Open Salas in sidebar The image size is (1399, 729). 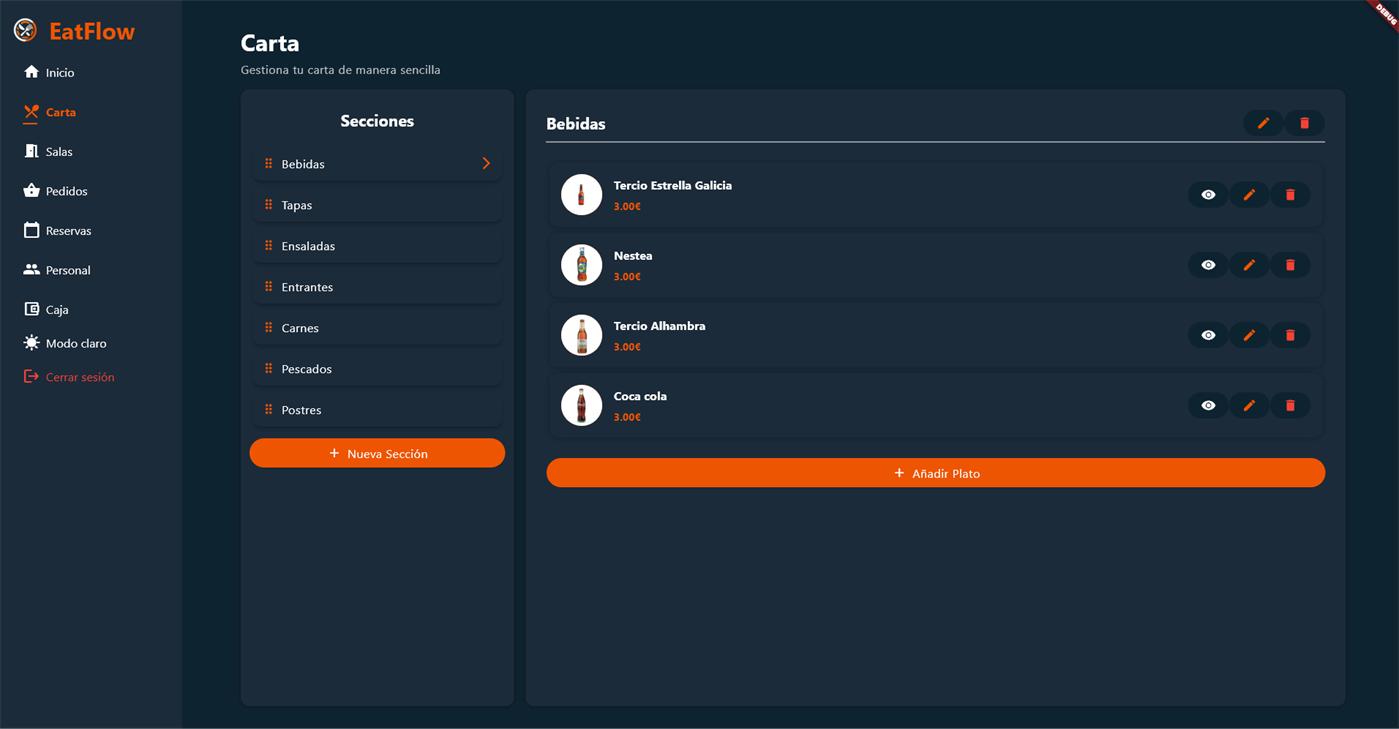tap(48, 152)
